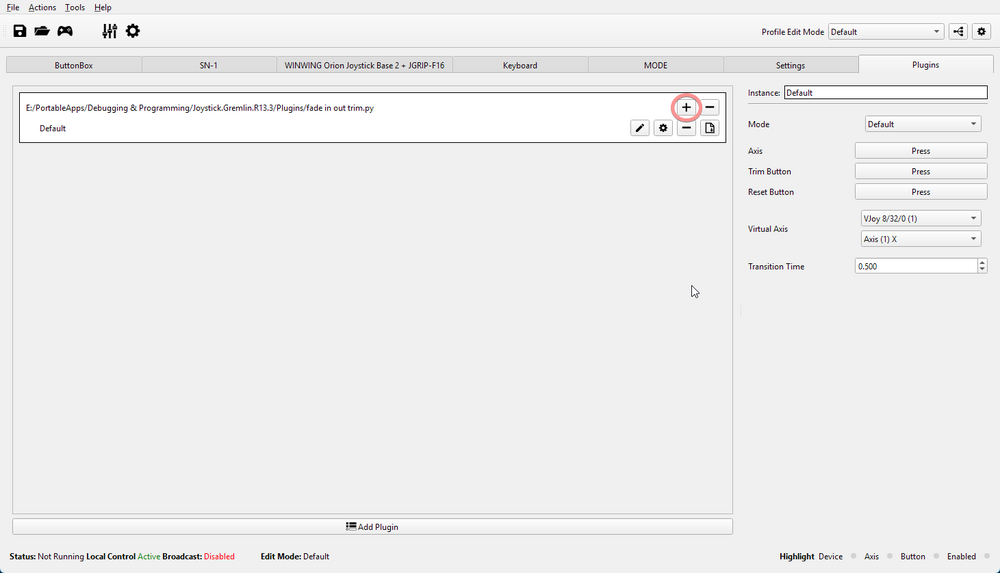The height and width of the screenshot is (573, 1000).
Task: Expand the plugin Mode dropdown
Action: tap(923, 124)
